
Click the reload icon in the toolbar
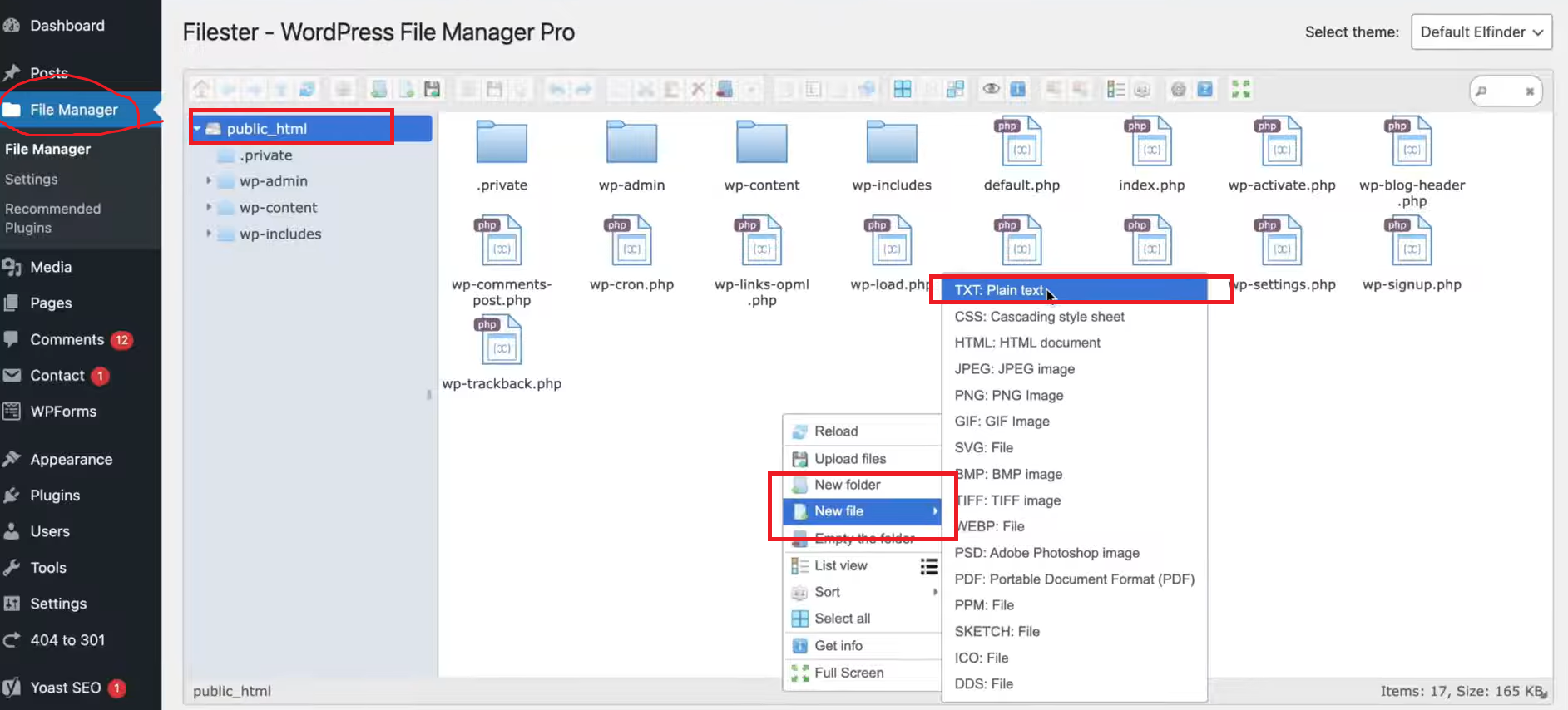[x=307, y=89]
